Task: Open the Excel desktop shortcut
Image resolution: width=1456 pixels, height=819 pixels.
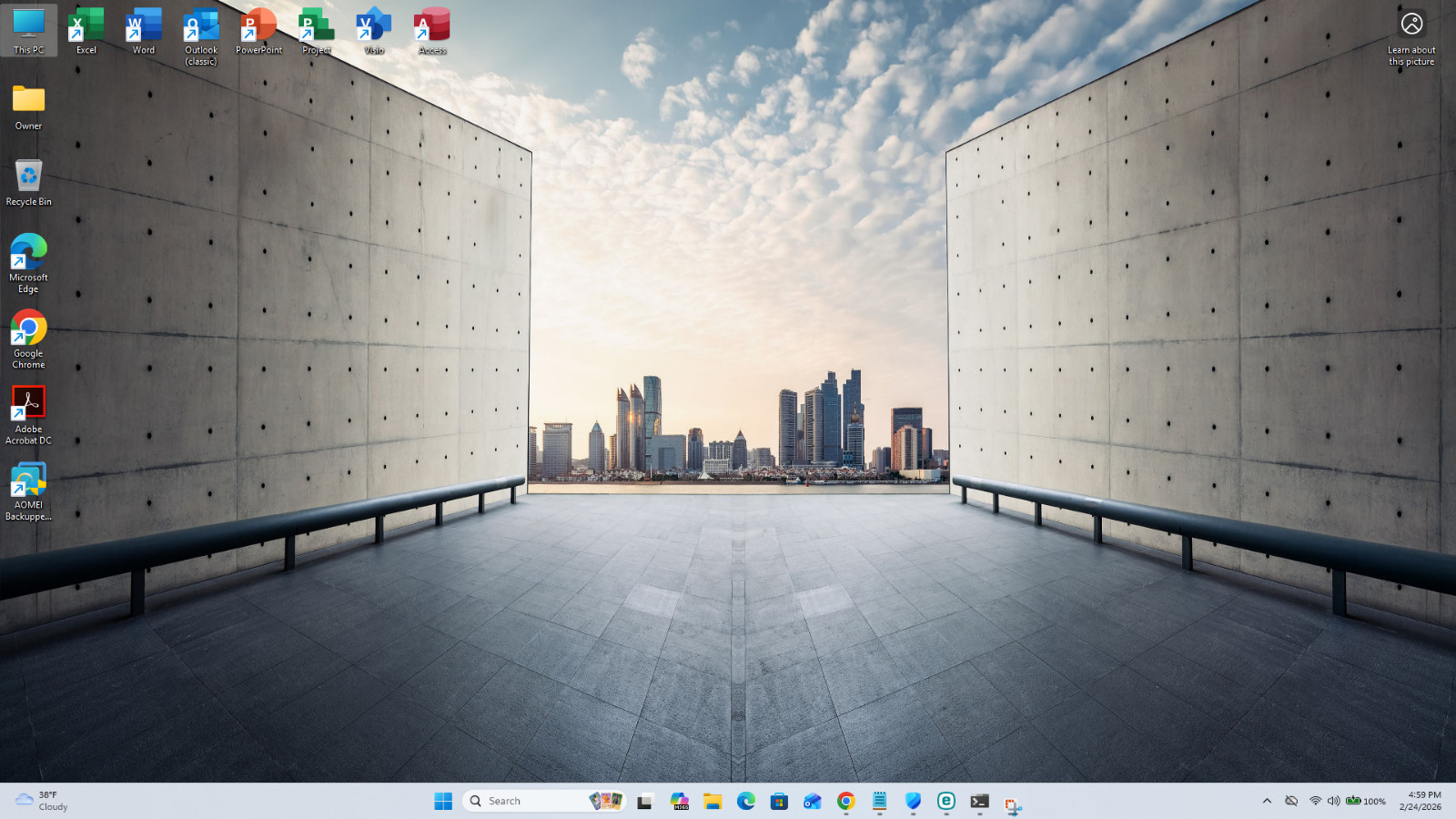Action: pos(86,31)
